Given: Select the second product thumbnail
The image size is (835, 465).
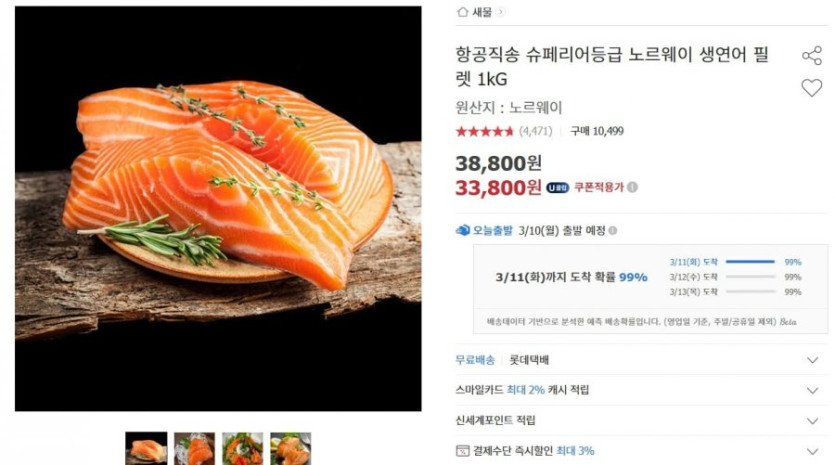Looking at the screenshot, I should pos(194,448).
